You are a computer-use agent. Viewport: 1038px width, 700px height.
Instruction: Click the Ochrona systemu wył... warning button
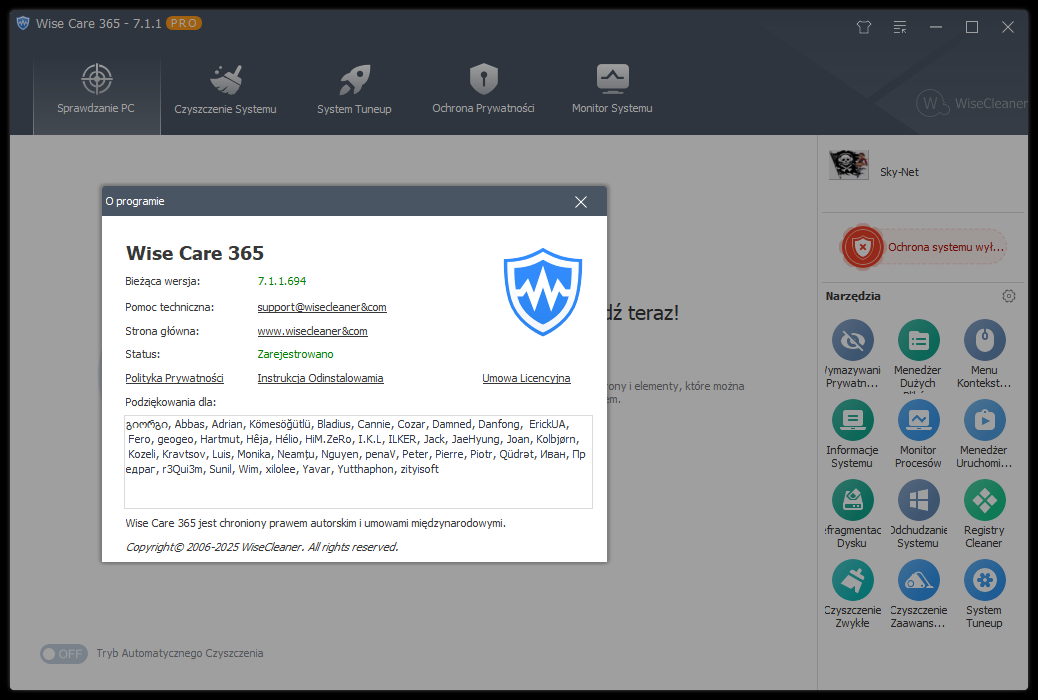click(x=924, y=247)
